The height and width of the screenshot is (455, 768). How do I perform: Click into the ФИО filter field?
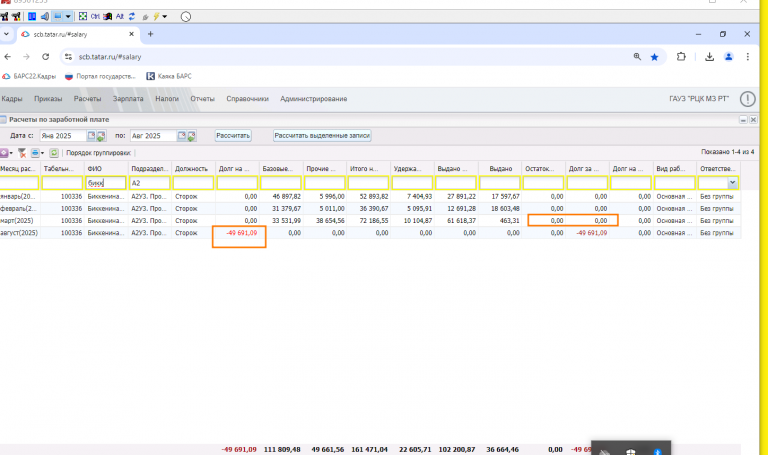(x=106, y=183)
